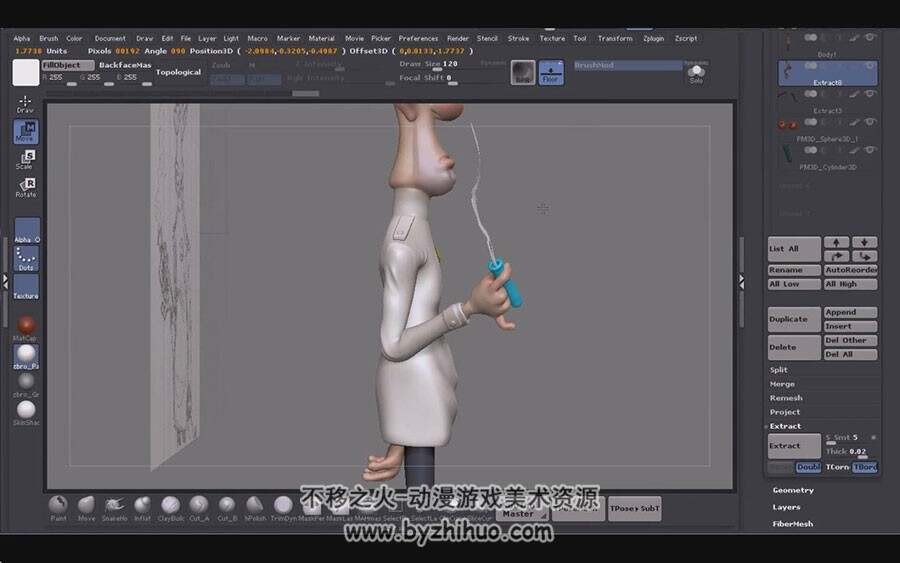Toggle the Double option under Extract
Viewport: 900px width, 563px height.
coord(808,467)
